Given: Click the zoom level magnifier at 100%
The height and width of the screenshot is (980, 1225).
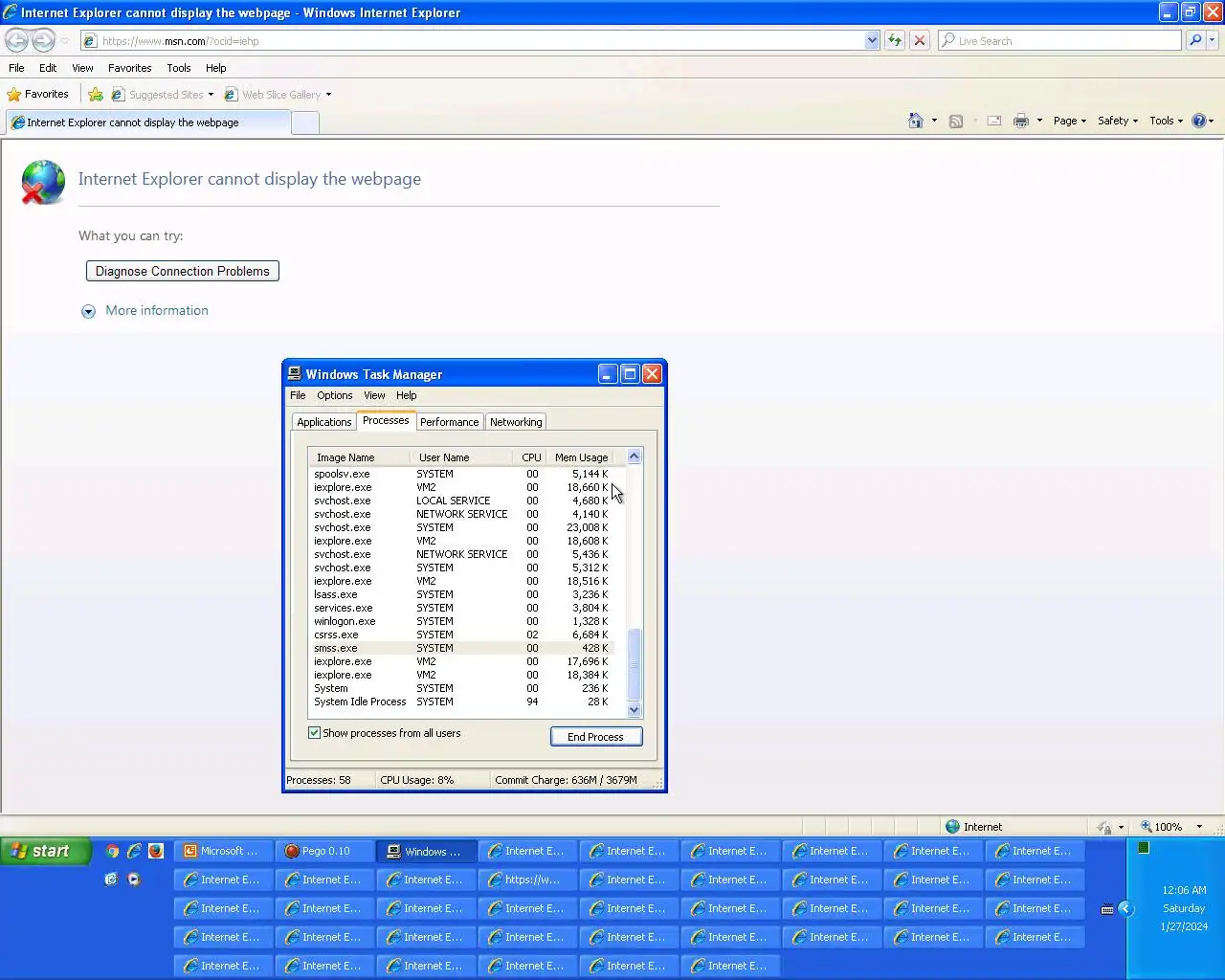Looking at the screenshot, I should [x=1147, y=826].
